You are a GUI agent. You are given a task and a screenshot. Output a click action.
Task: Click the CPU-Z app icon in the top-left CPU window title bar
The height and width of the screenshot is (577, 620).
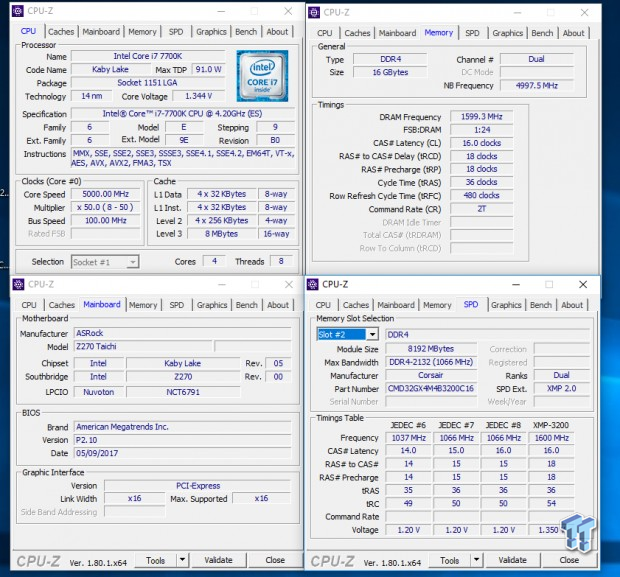tap(17, 11)
